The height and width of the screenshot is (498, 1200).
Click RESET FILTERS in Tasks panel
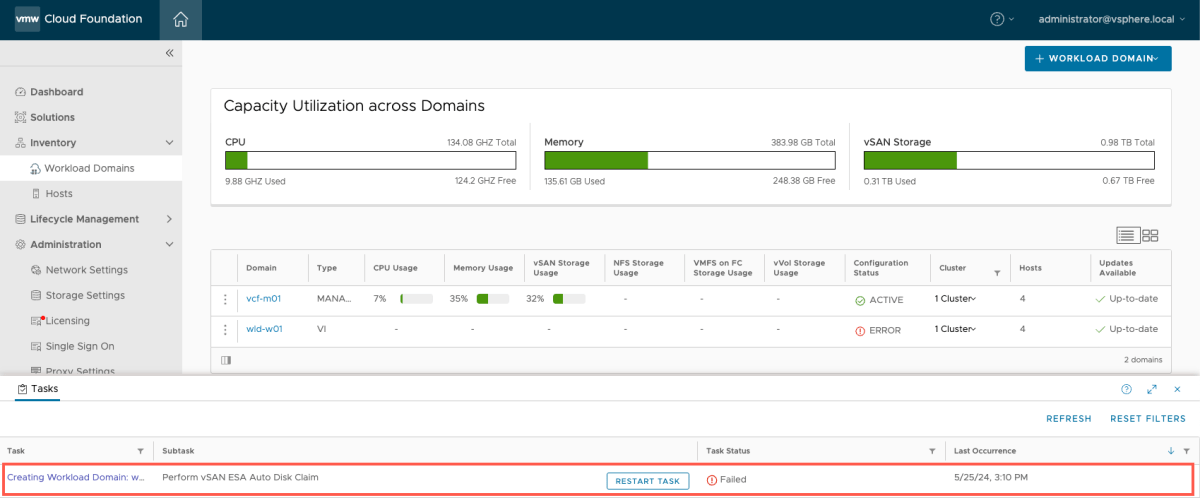pyautogui.click(x=1148, y=419)
